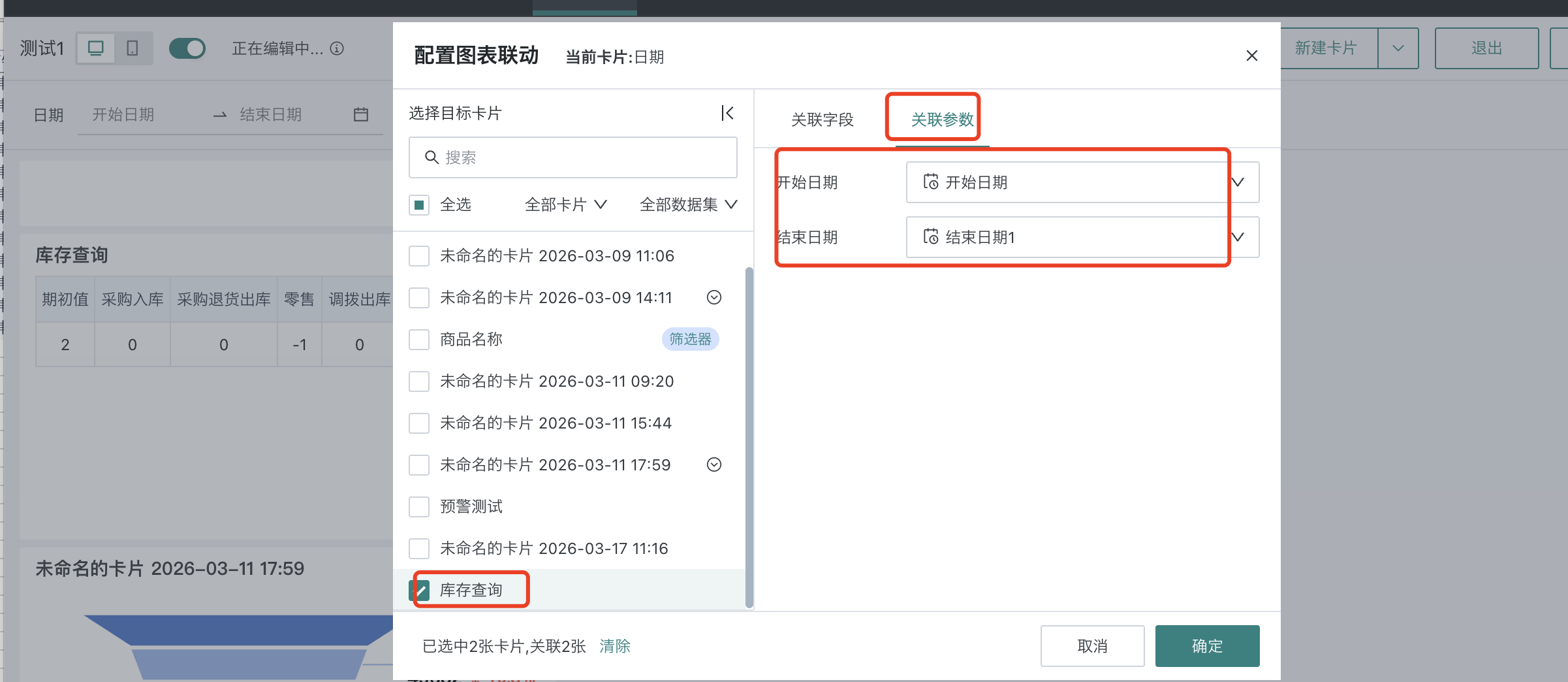1568x682 pixels.
Task: Expand the 全部卡片 filter dropdown
Action: 565,205
